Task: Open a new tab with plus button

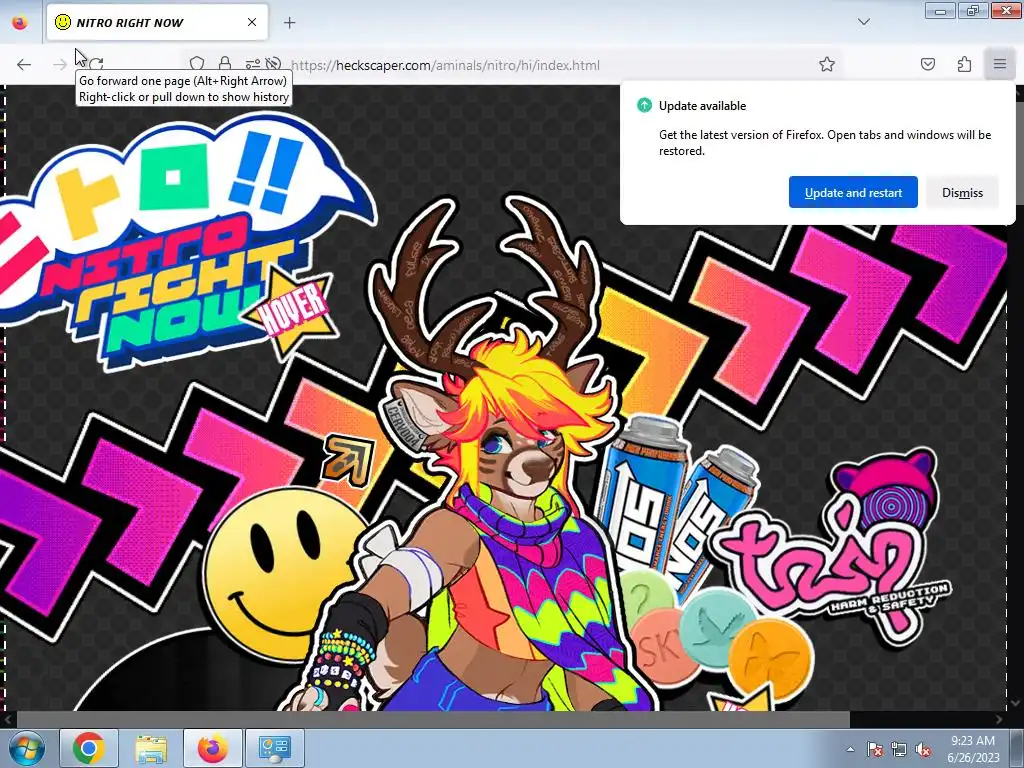Action: pyautogui.click(x=289, y=23)
